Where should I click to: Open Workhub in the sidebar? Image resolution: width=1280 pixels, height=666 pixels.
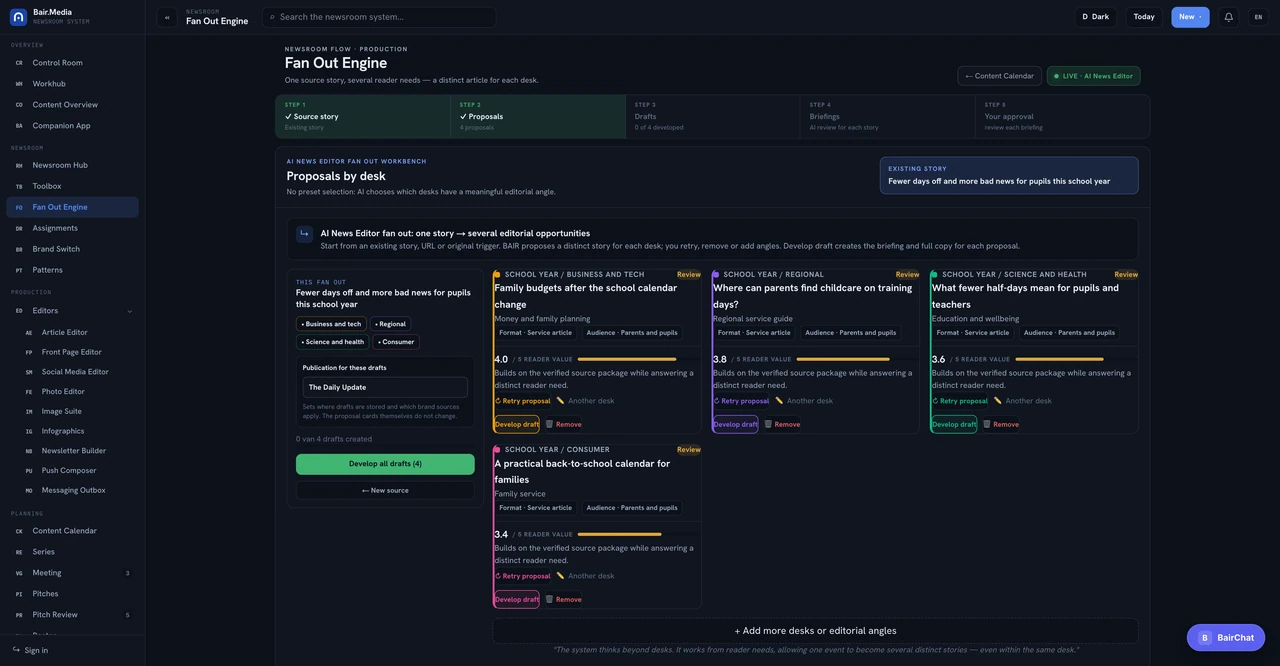pyautogui.click(x=72, y=84)
